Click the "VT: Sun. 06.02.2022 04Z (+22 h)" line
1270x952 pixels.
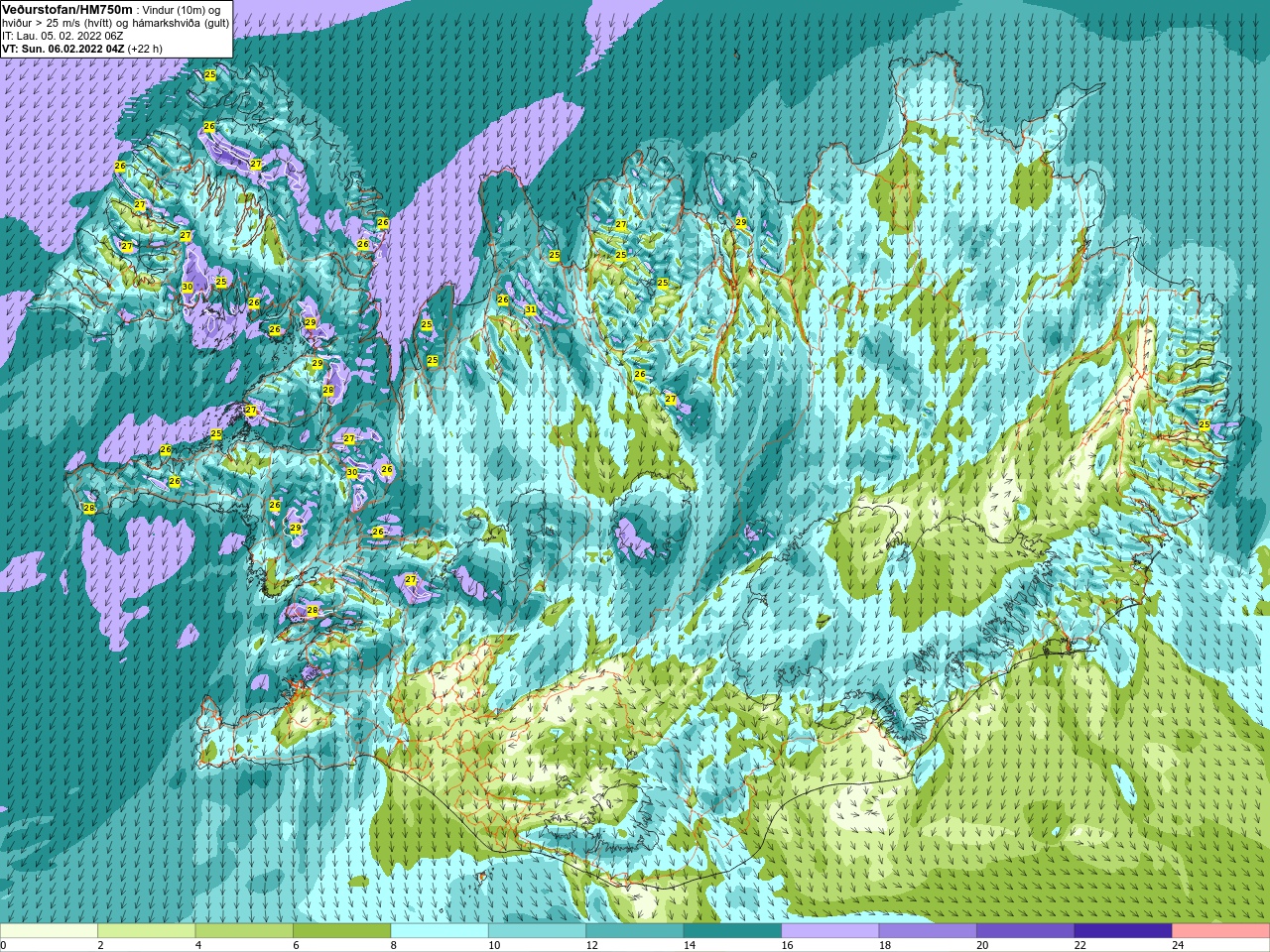tap(82, 49)
